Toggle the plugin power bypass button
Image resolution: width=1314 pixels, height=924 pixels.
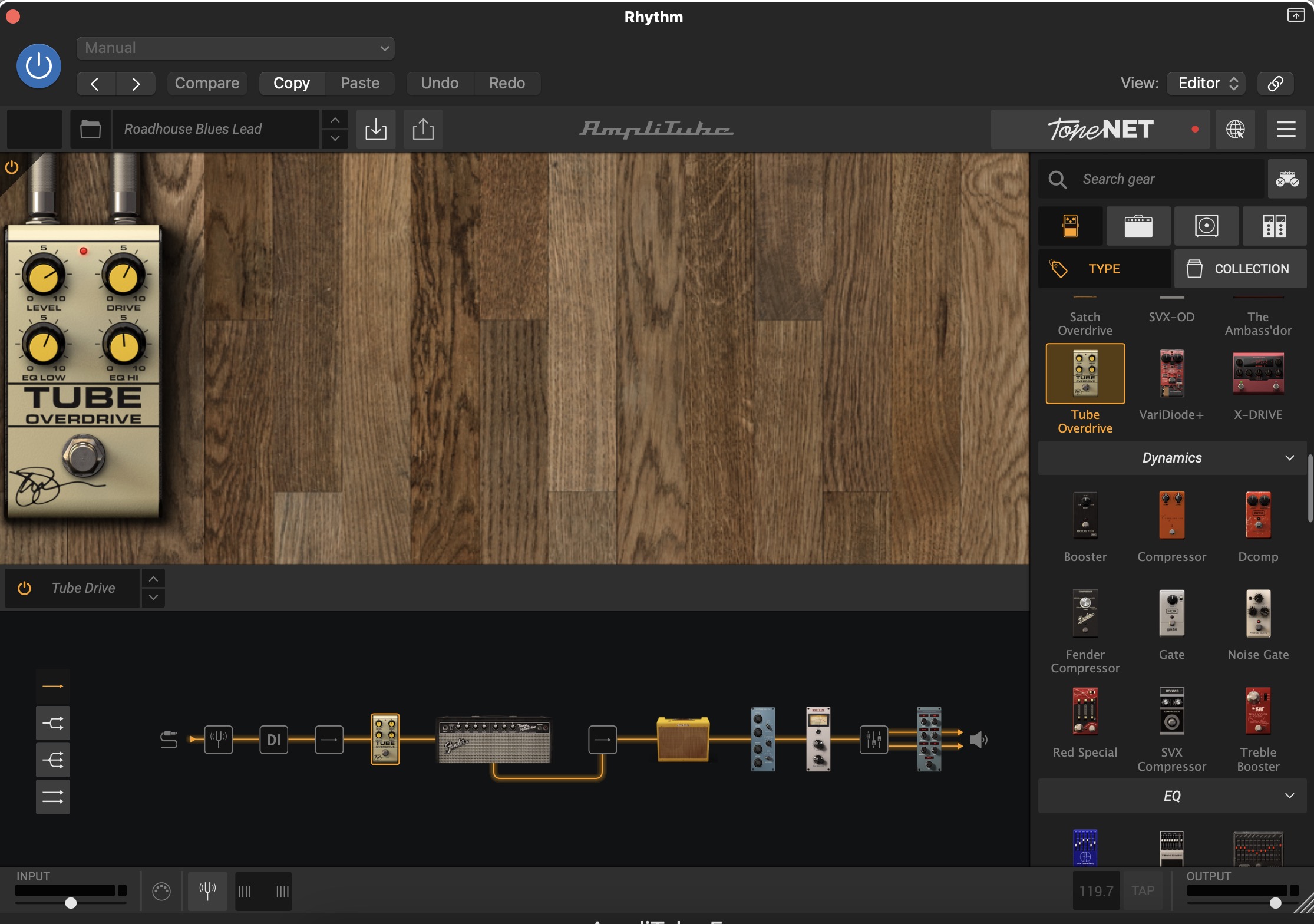[x=39, y=66]
